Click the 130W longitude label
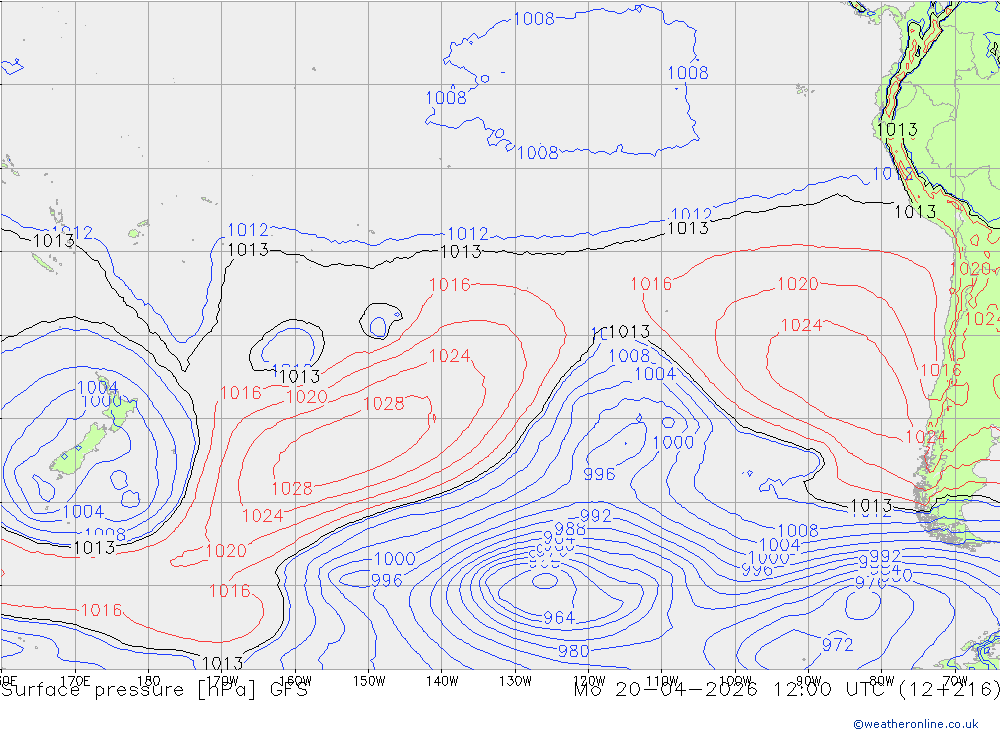This screenshot has height=733, width=1000. (515, 681)
